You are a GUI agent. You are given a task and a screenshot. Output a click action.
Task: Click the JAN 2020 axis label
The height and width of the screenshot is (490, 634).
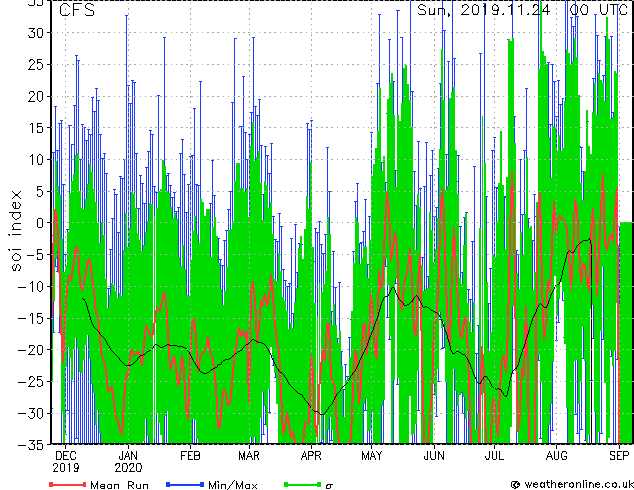(128, 462)
